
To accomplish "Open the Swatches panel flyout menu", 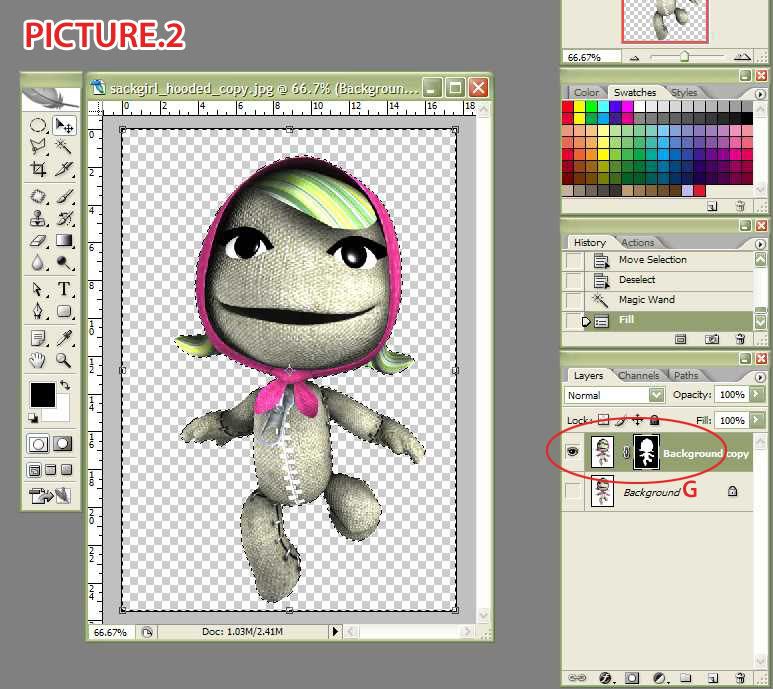I will click(x=760, y=94).
